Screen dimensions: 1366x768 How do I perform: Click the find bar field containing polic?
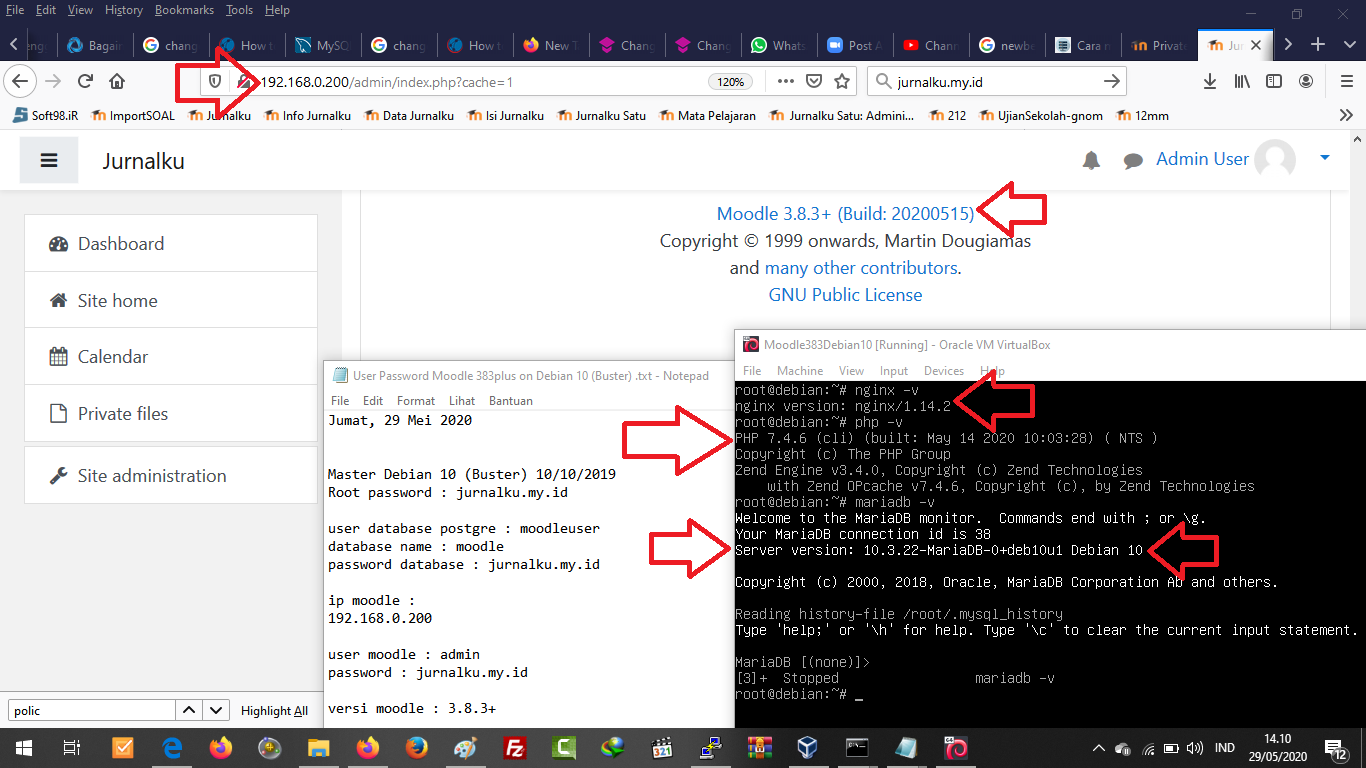coord(92,711)
